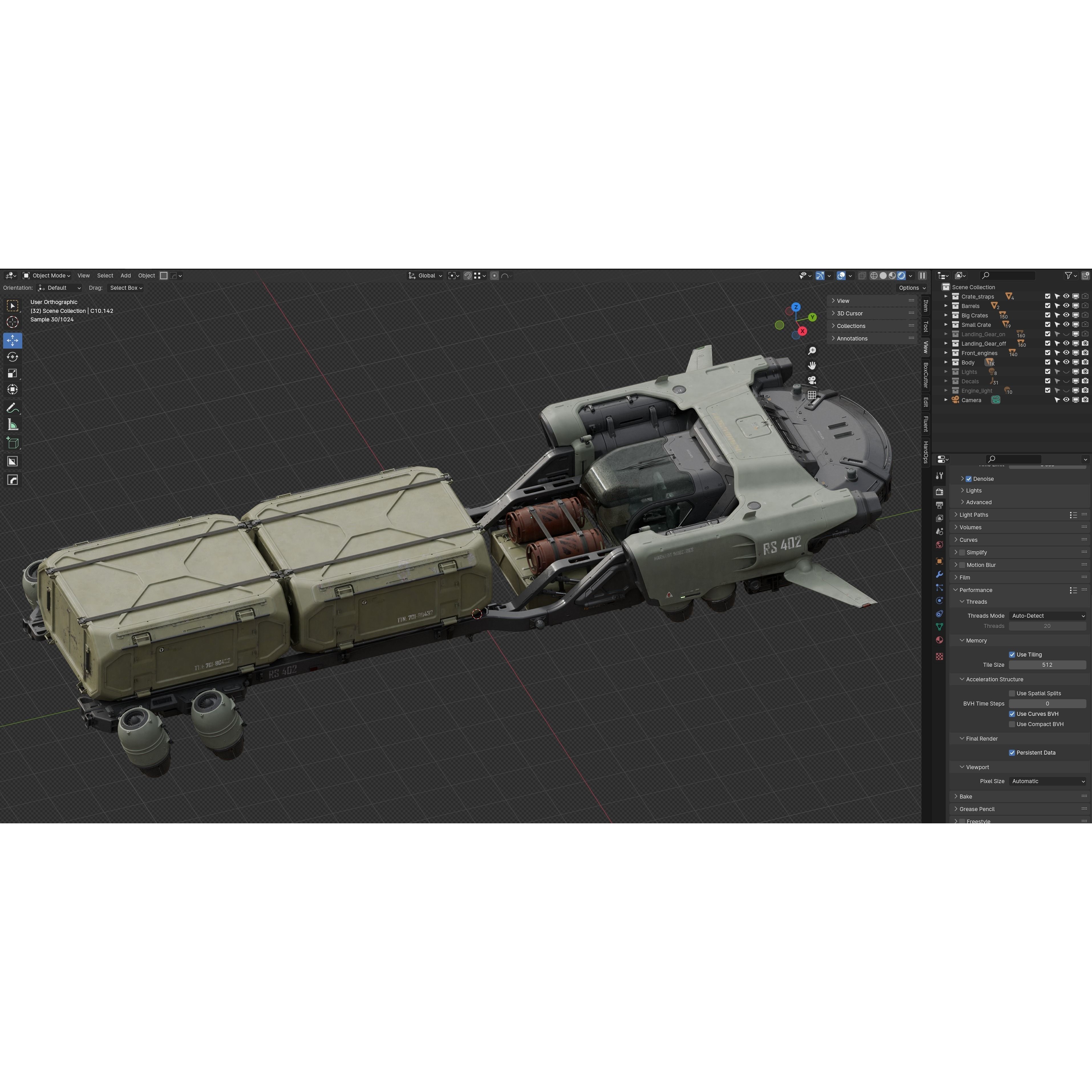
Task: Open the Output Properties printer tab
Action: pos(939,505)
